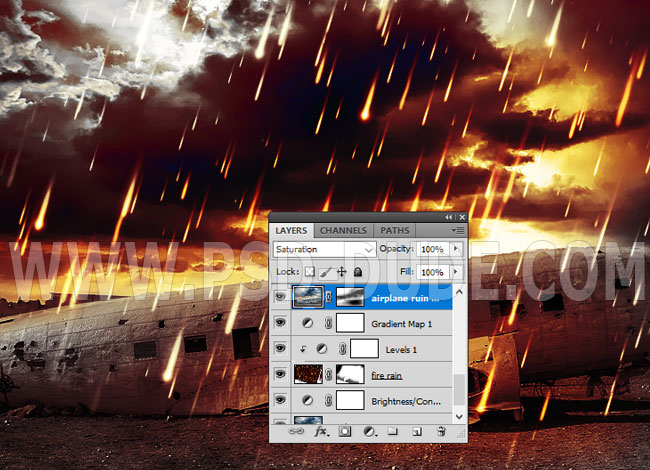
Task: Create a new layer group
Action: click(x=393, y=432)
